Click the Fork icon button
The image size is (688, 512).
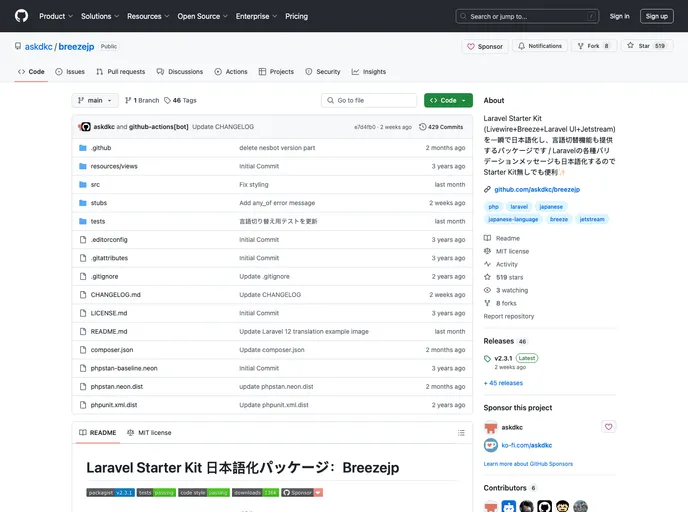(x=581, y=46)
